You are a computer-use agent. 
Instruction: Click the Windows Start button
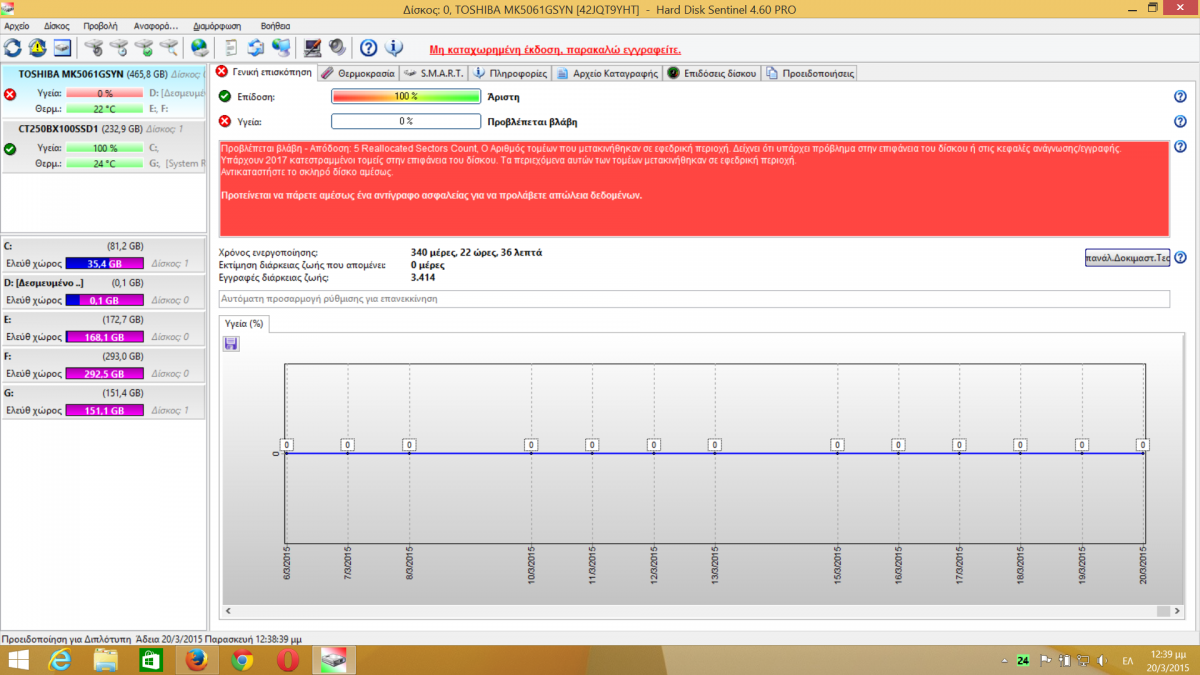pos(18,660)
